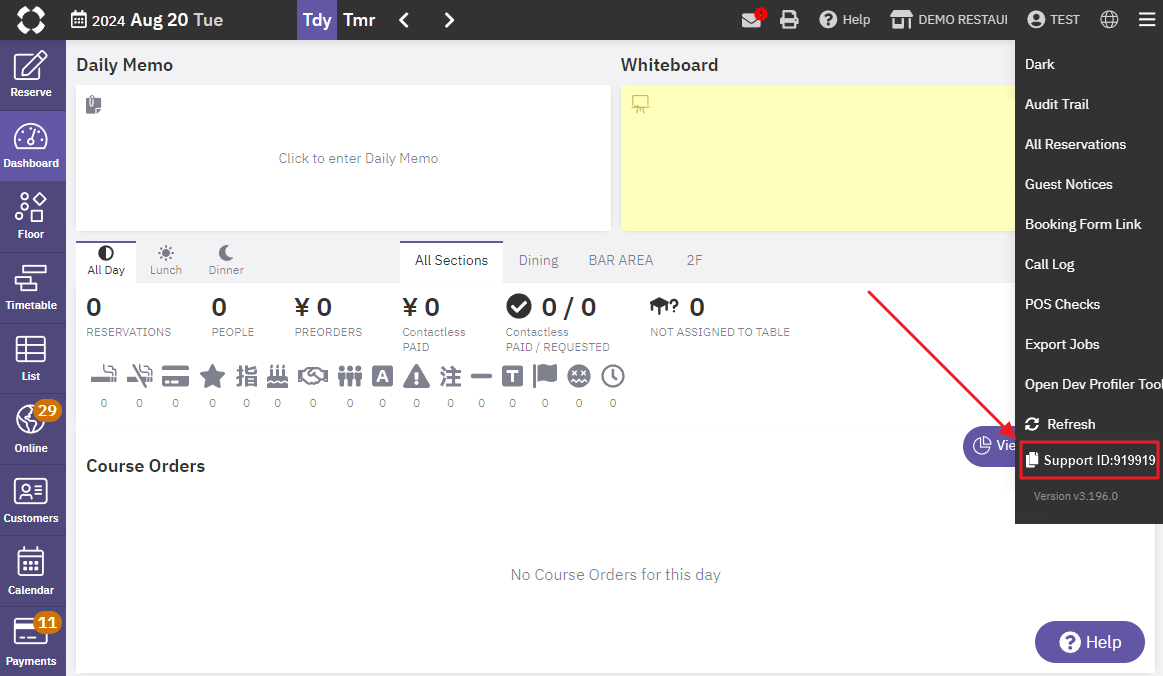
Task: Select the Lunch period tab
Action: tap(165, 261)
